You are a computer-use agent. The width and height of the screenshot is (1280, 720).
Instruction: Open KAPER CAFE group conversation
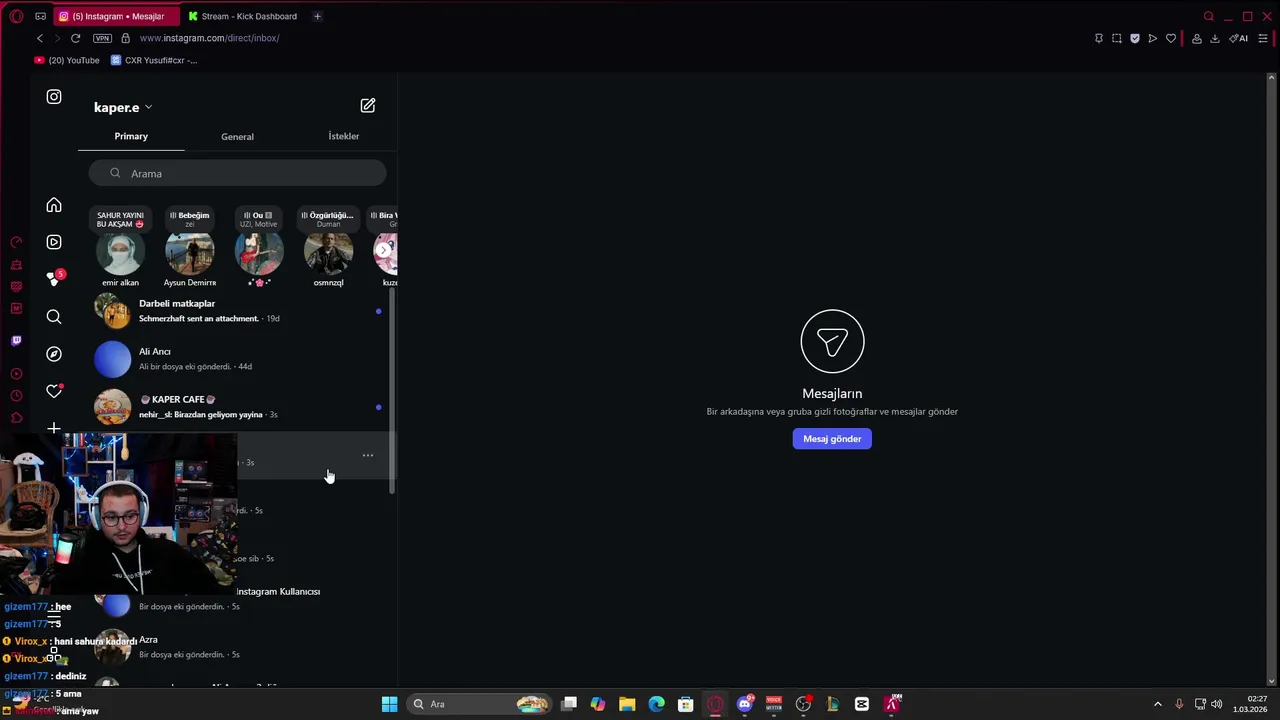point(237,407)
